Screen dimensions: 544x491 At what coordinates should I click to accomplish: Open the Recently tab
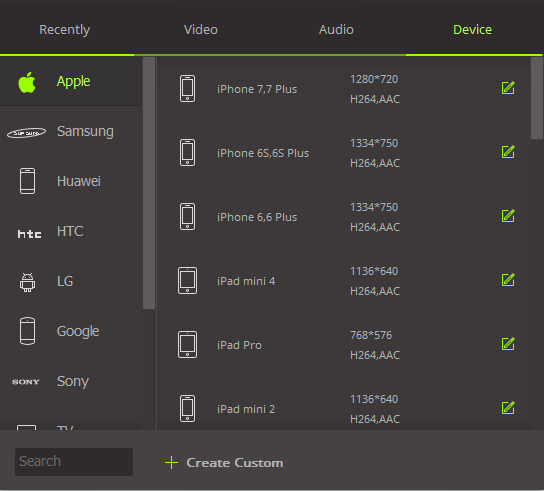click(65, 29)
